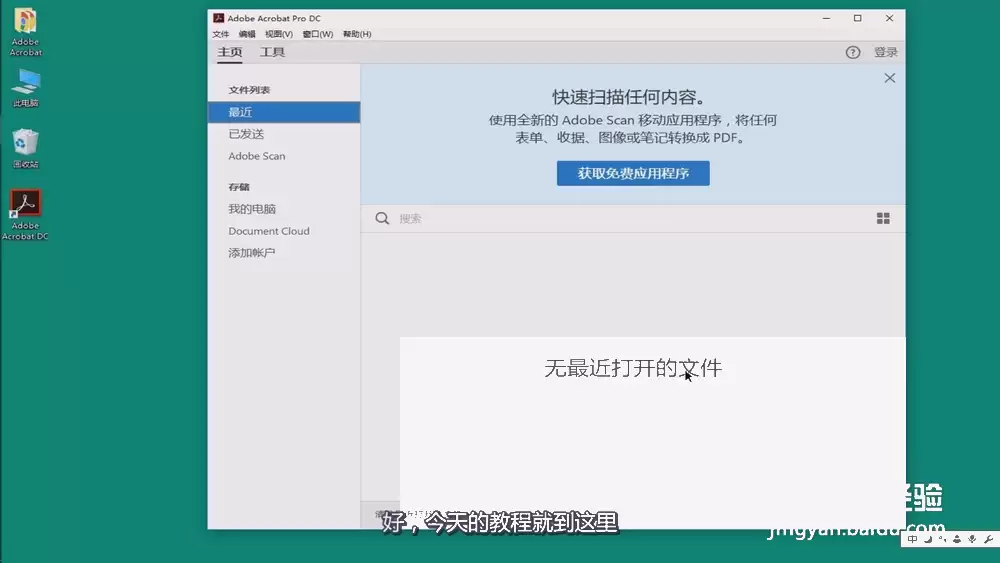Open the 窗口(W) menu
This screenshot has width=1000, height=563.
tap(318, 34)
